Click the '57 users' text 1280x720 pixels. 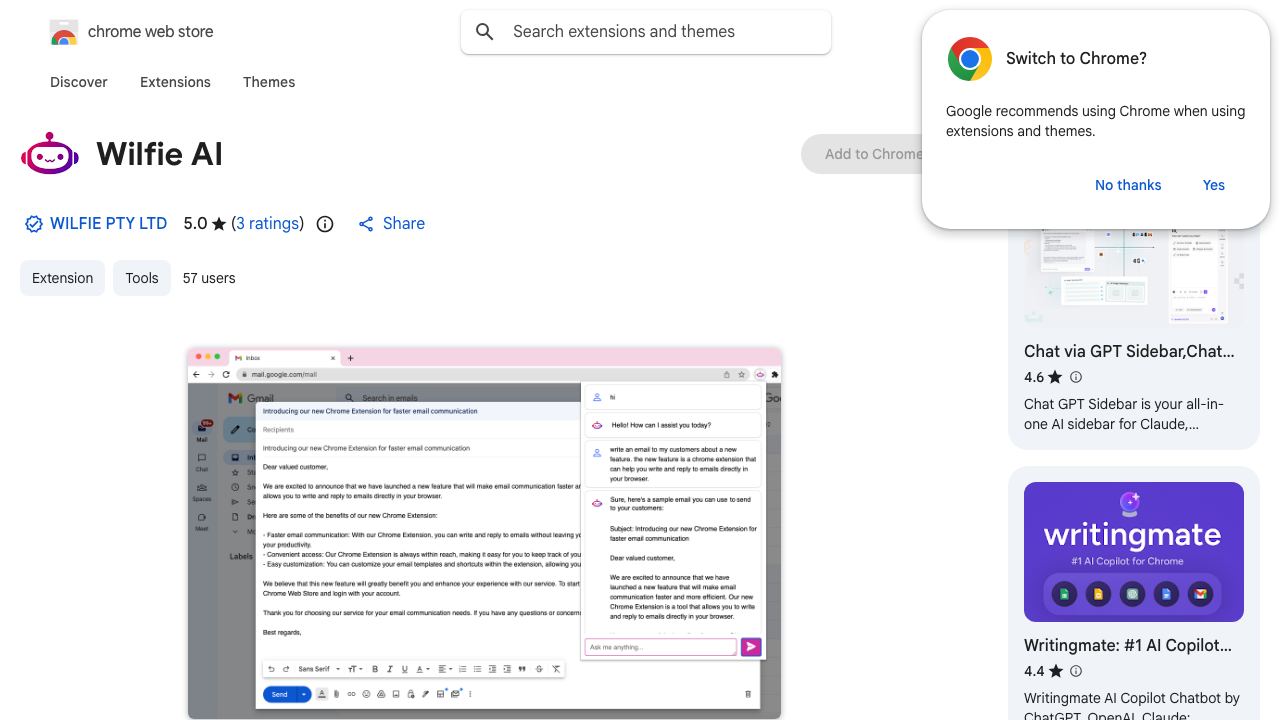[209, 278]
